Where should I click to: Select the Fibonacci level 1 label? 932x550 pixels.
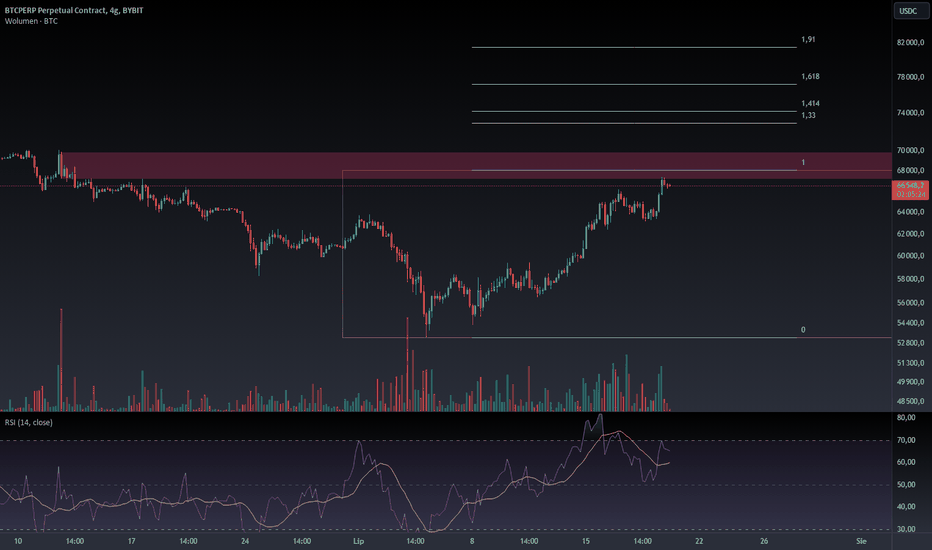point(803,162)
